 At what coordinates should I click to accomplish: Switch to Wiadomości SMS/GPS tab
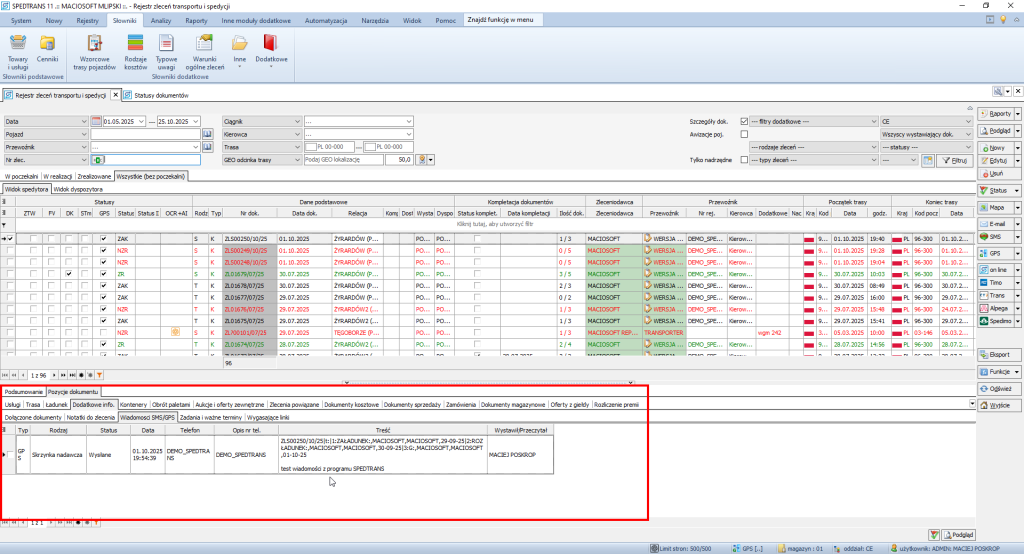coord(148,416)
